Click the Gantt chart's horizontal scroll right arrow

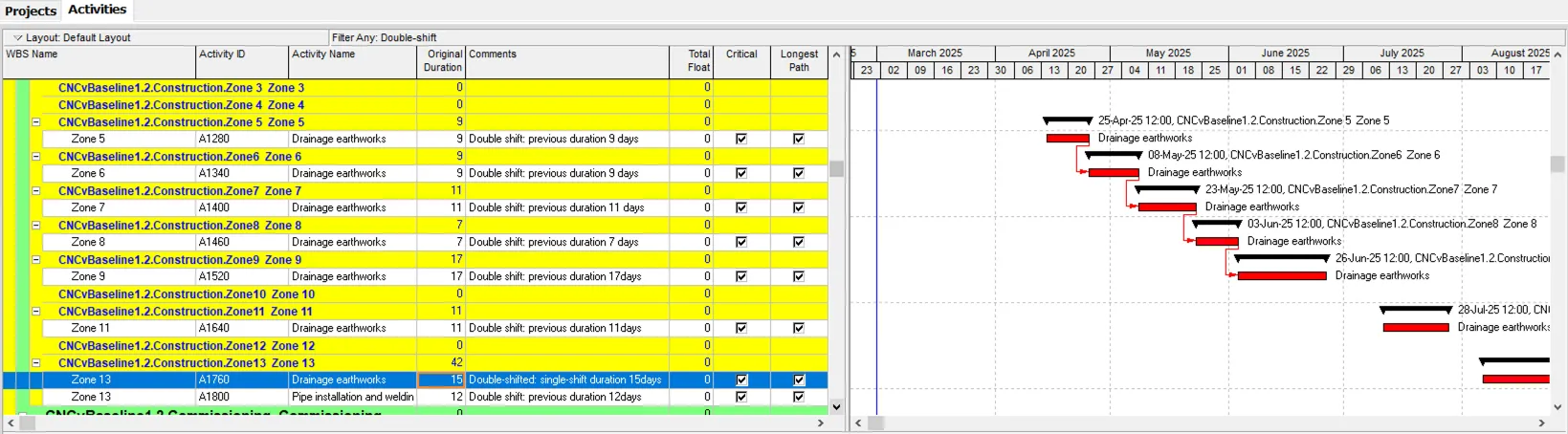click(1541, 423)
